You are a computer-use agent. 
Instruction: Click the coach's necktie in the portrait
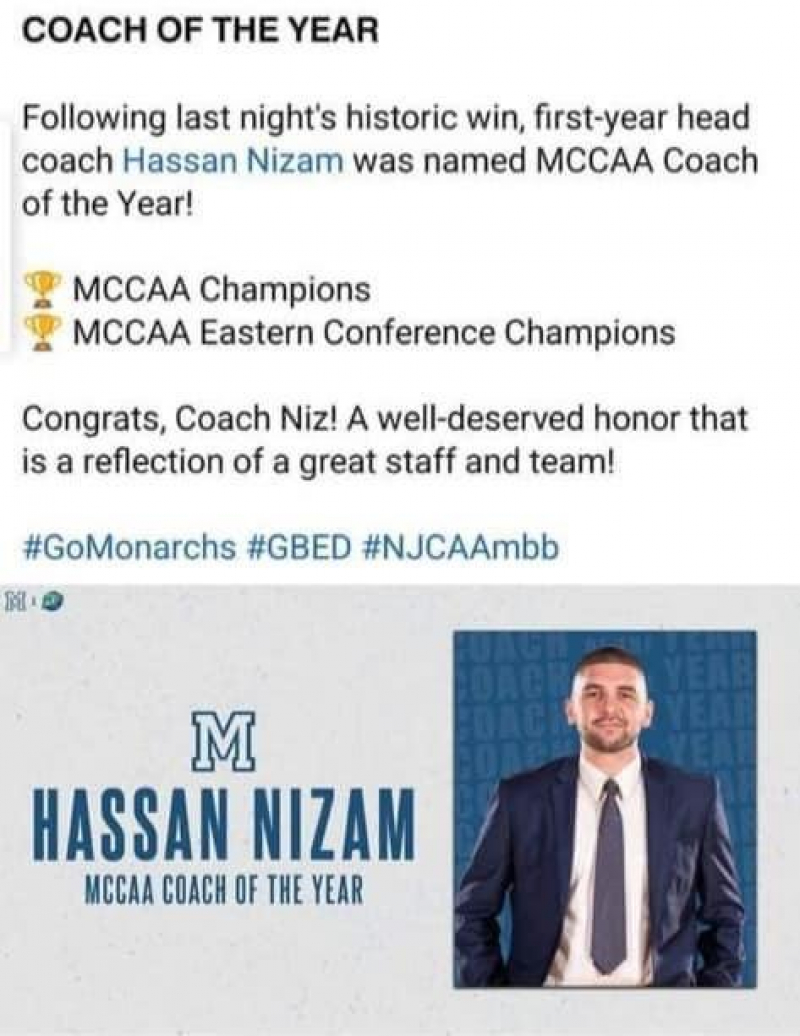608,875
